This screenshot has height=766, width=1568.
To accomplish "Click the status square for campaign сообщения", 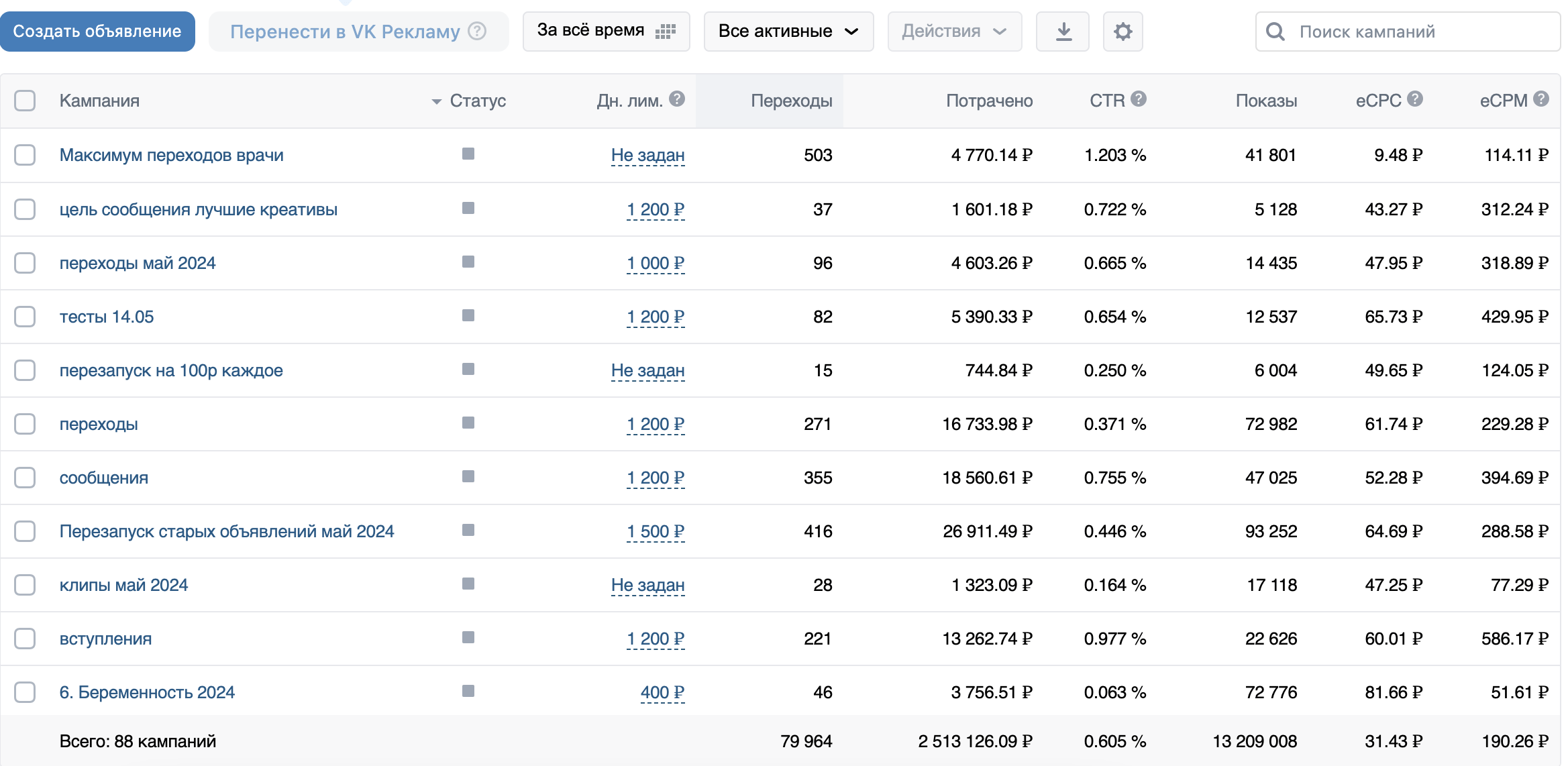I will [x=468, y=476].
